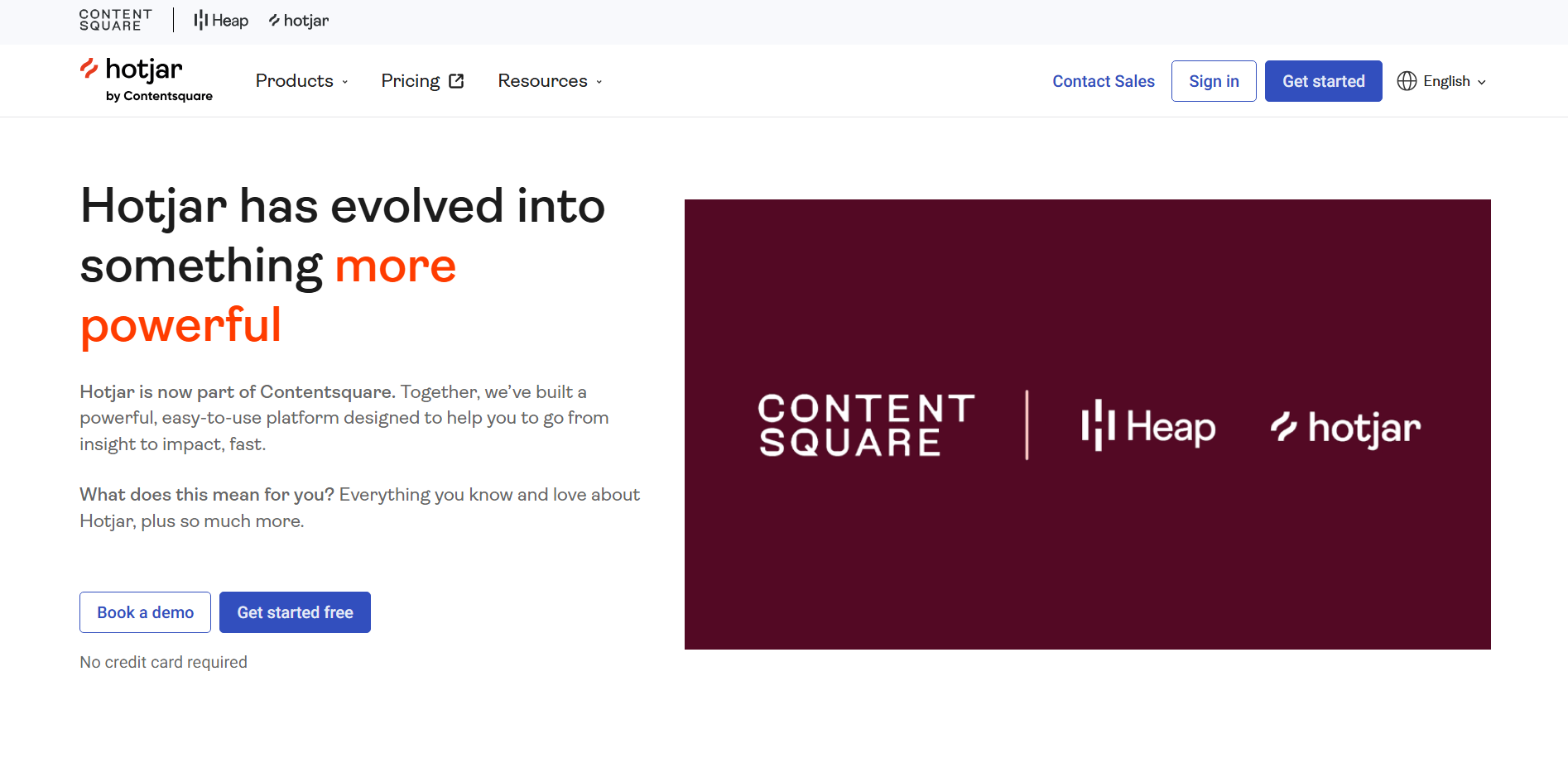Click the Contentsquare logo in top bar
This screenshot has width=1568, height=777.
[x=116, y=20]
